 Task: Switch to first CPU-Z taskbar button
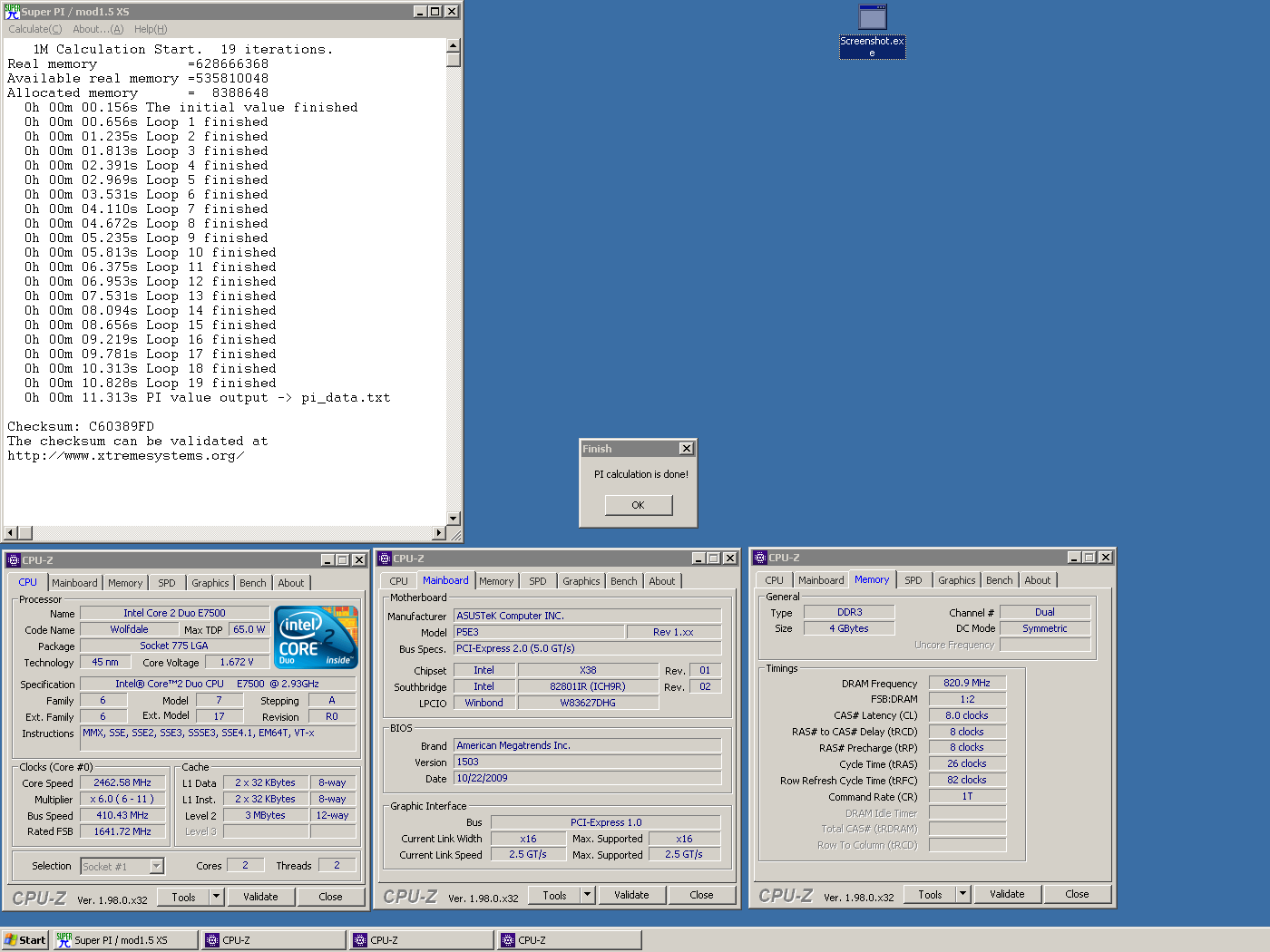tap(274, 940)
